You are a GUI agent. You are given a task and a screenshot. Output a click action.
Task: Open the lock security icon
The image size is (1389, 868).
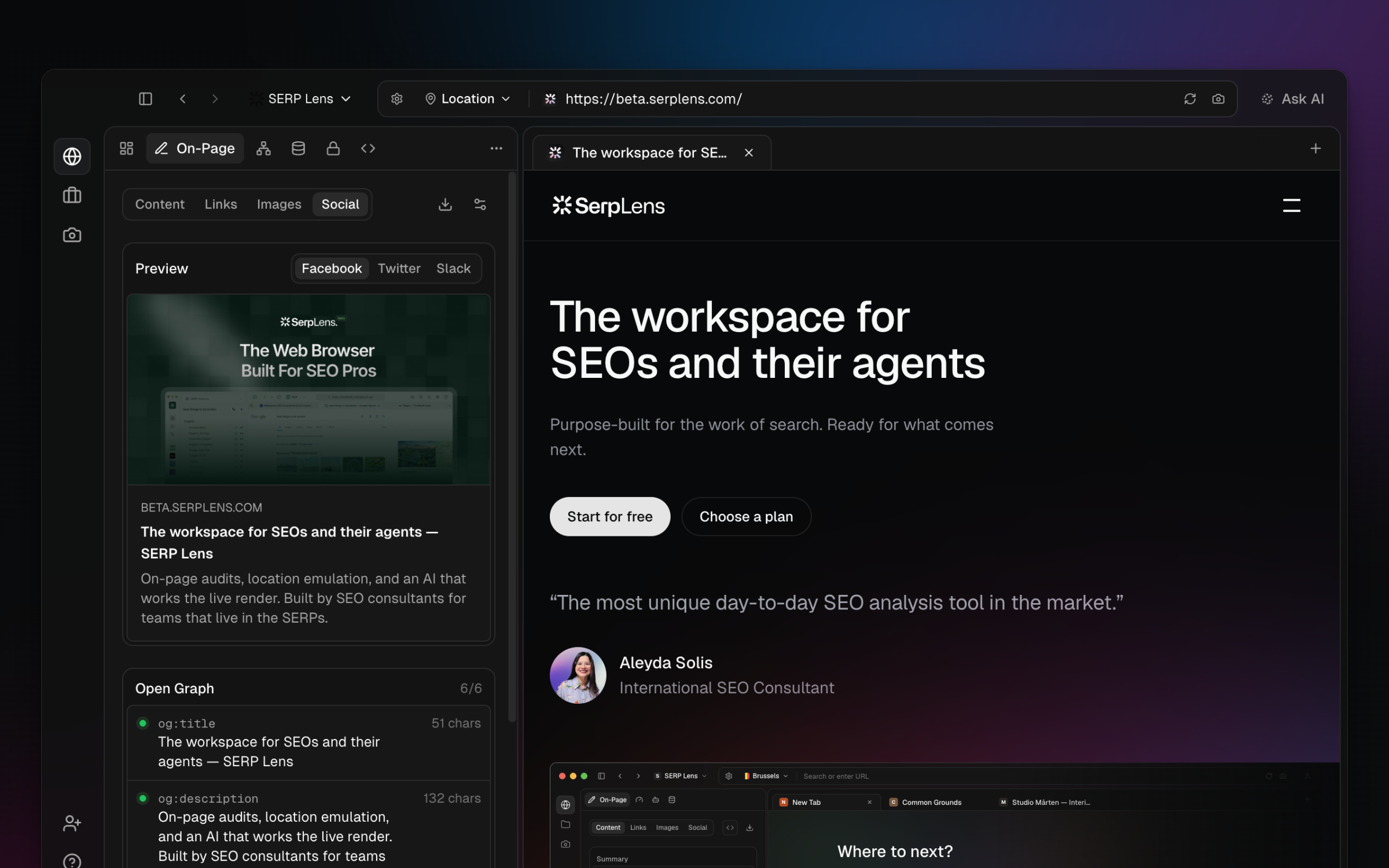point(333,149)
